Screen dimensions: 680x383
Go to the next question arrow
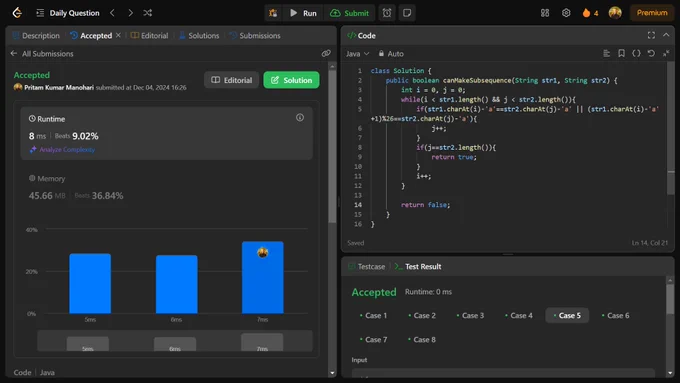[x=130, y=13]
